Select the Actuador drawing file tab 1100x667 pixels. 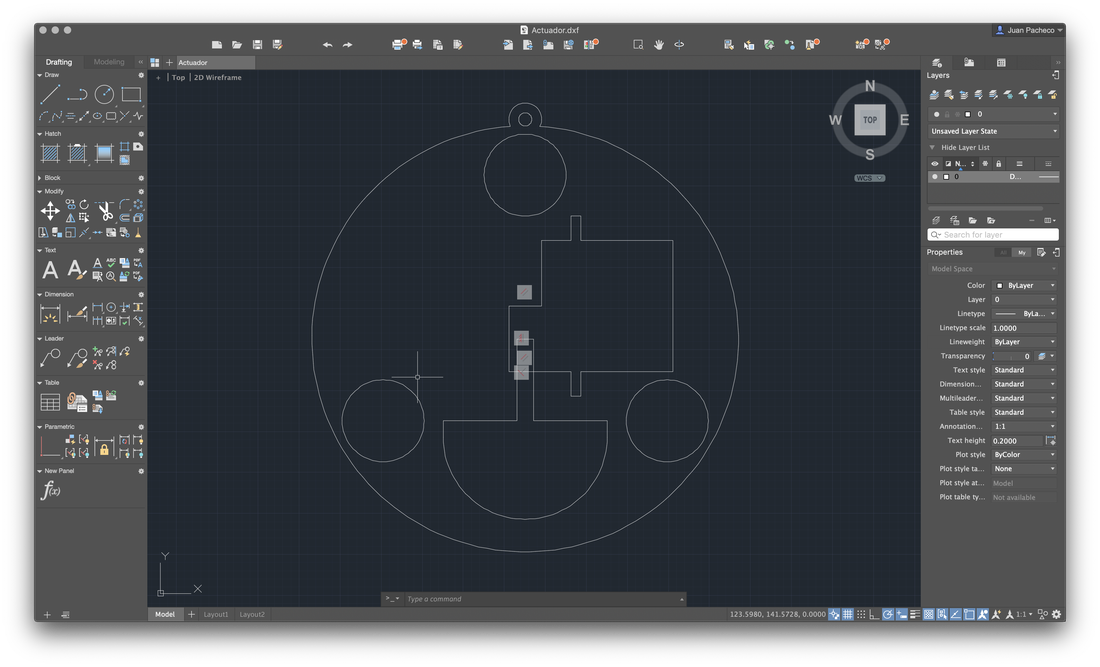tap(215, 62)
